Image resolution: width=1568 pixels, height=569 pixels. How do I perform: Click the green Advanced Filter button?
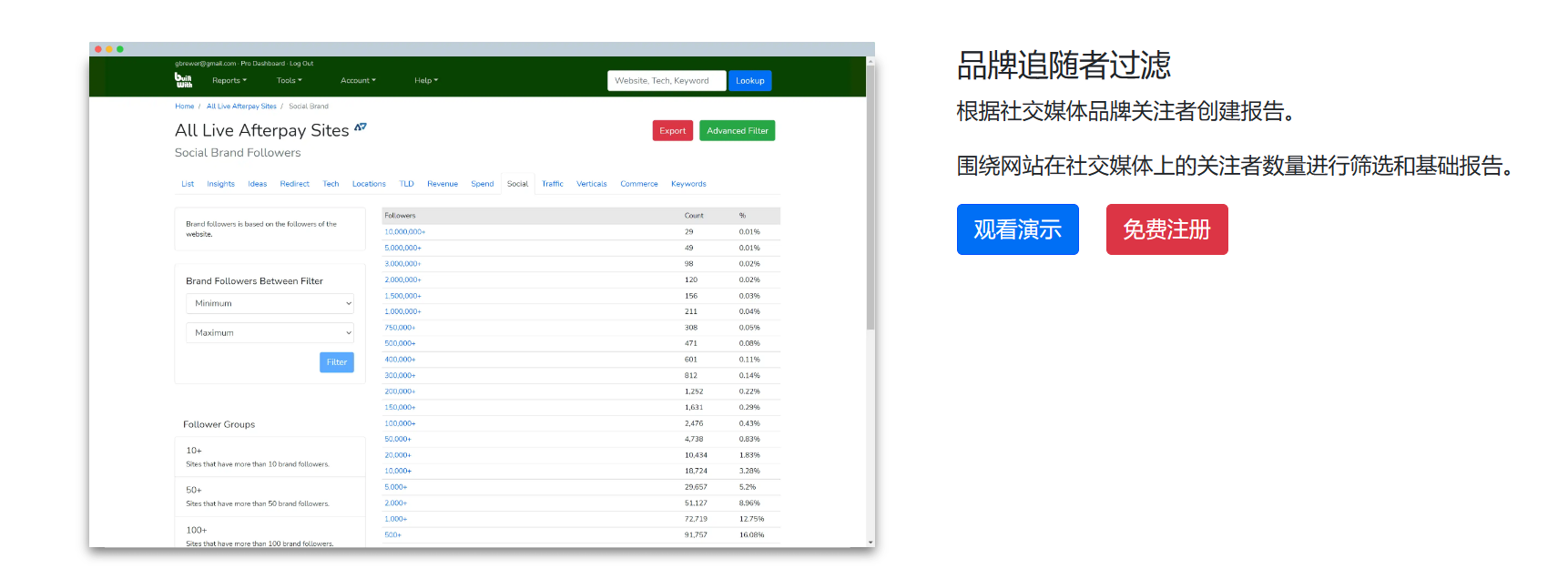pyautogui.click(x=738, y=131)
